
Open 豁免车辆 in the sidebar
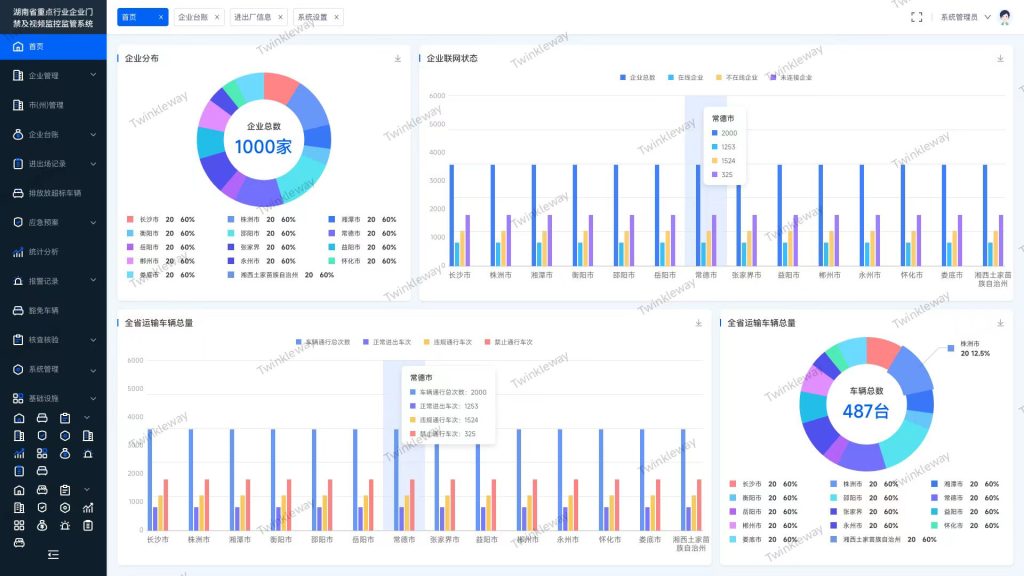pyautogui.click(x=43, y=310)
